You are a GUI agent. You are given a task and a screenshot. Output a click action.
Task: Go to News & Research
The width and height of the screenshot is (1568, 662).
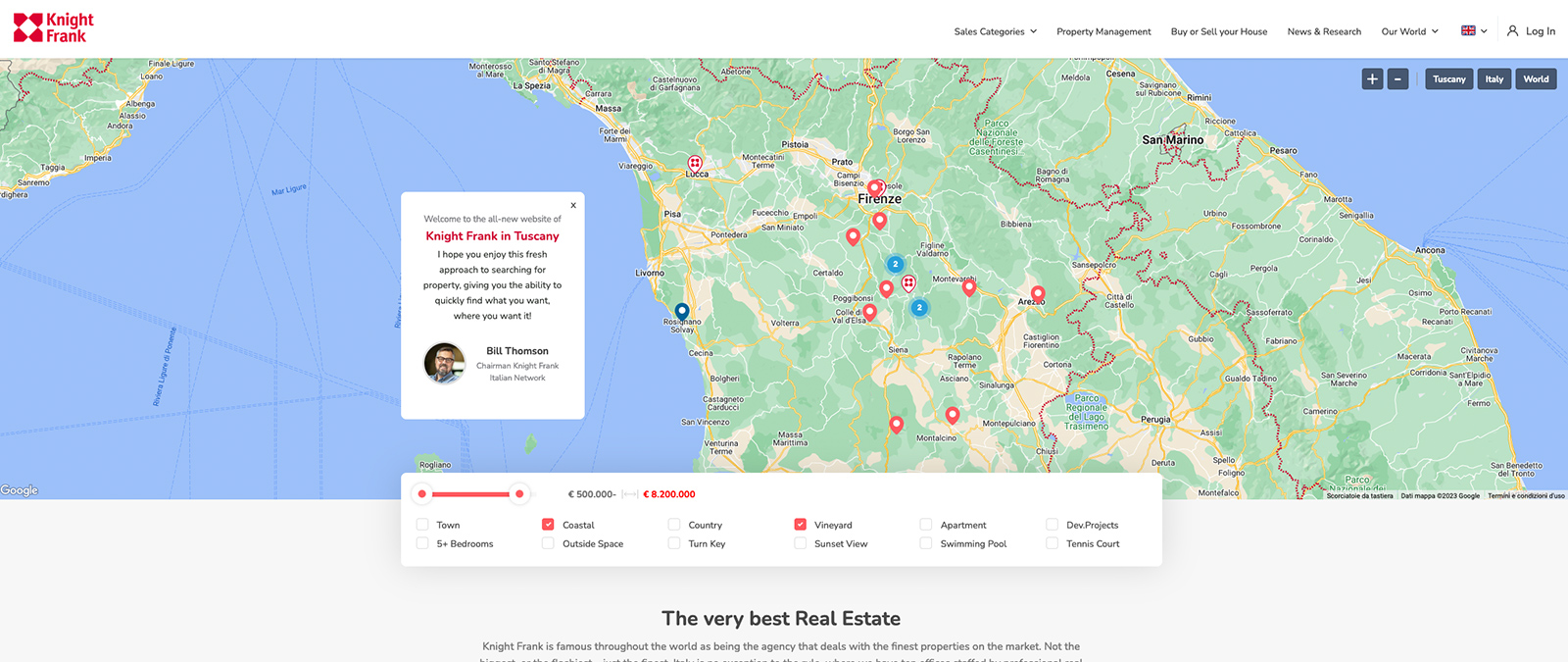(1324, 31)
